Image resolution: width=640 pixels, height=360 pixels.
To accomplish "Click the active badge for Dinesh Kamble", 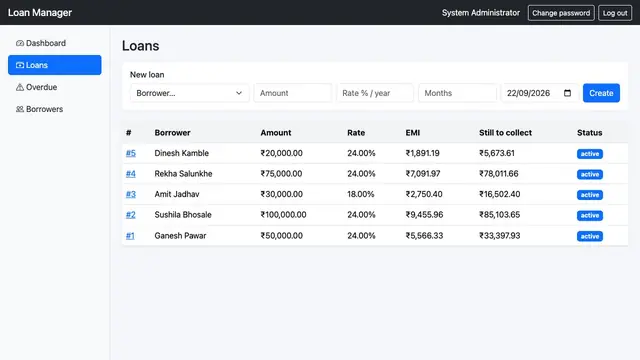I will coord(590,153).
